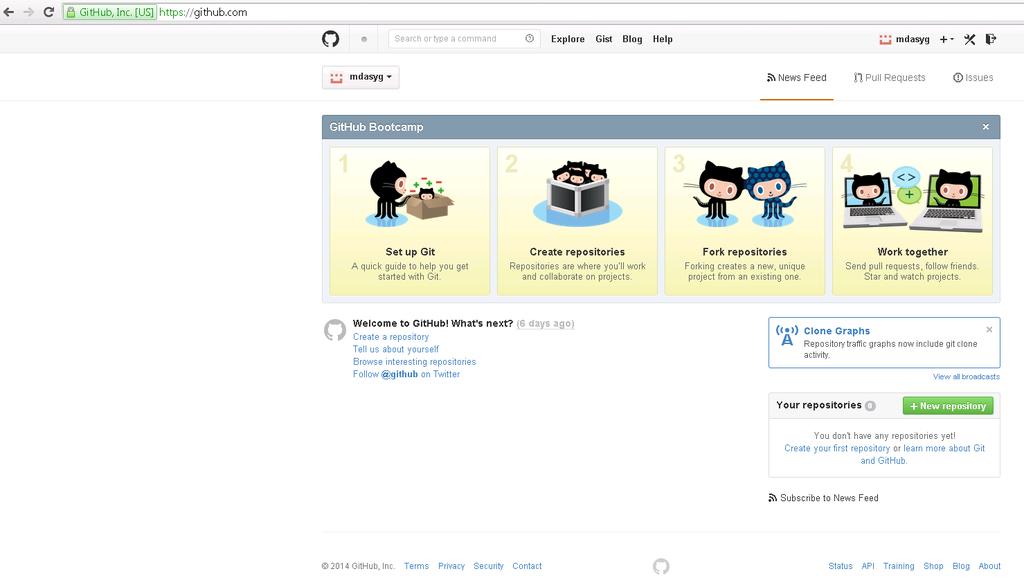Open Help in the top navigation
The image size is (1024, 578).
(x=662, y=39)
